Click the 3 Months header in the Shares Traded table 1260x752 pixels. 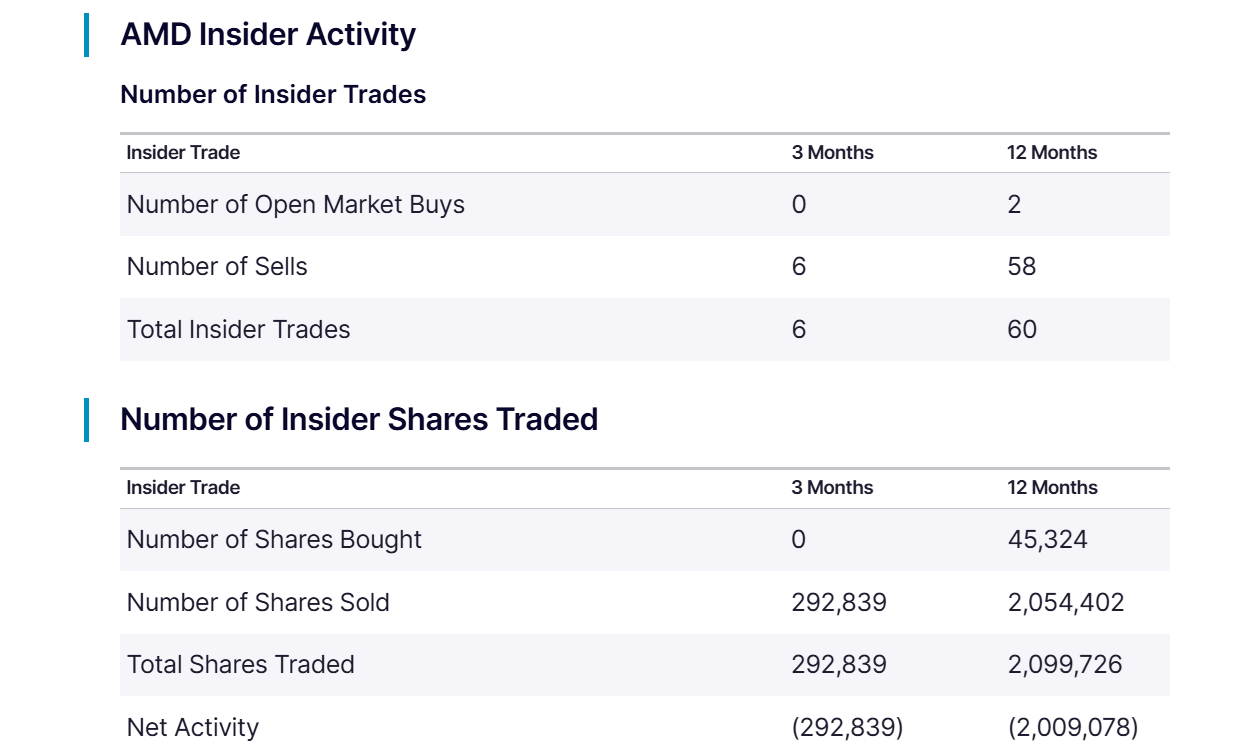pos(832,488)
